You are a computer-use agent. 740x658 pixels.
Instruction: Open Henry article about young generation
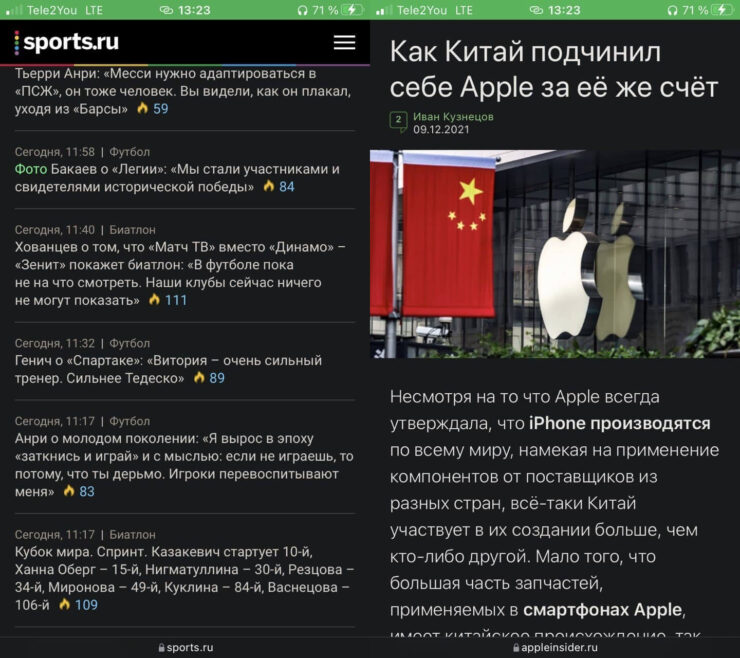(184, 465)
